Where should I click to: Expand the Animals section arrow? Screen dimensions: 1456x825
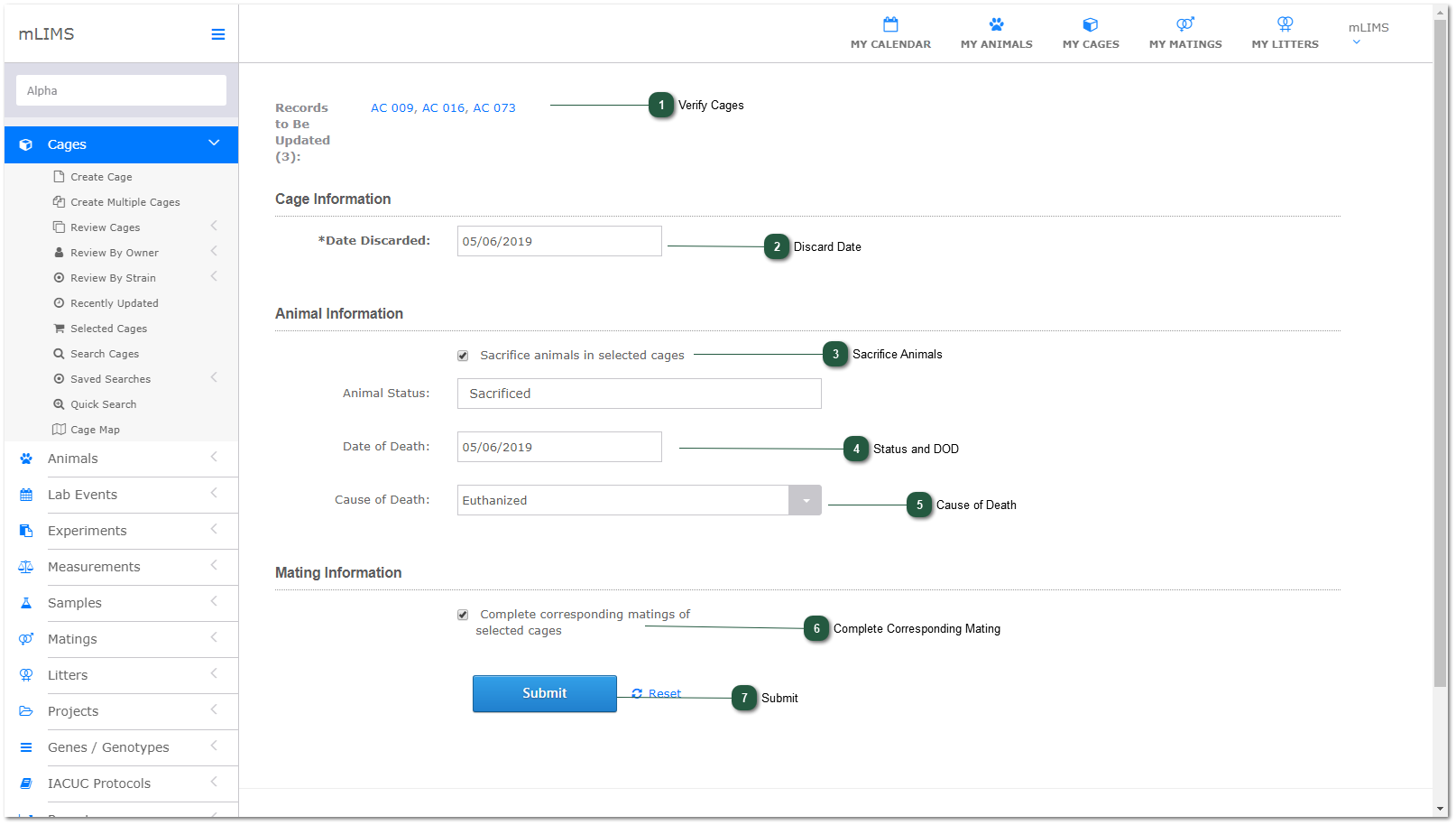(214, 457)
